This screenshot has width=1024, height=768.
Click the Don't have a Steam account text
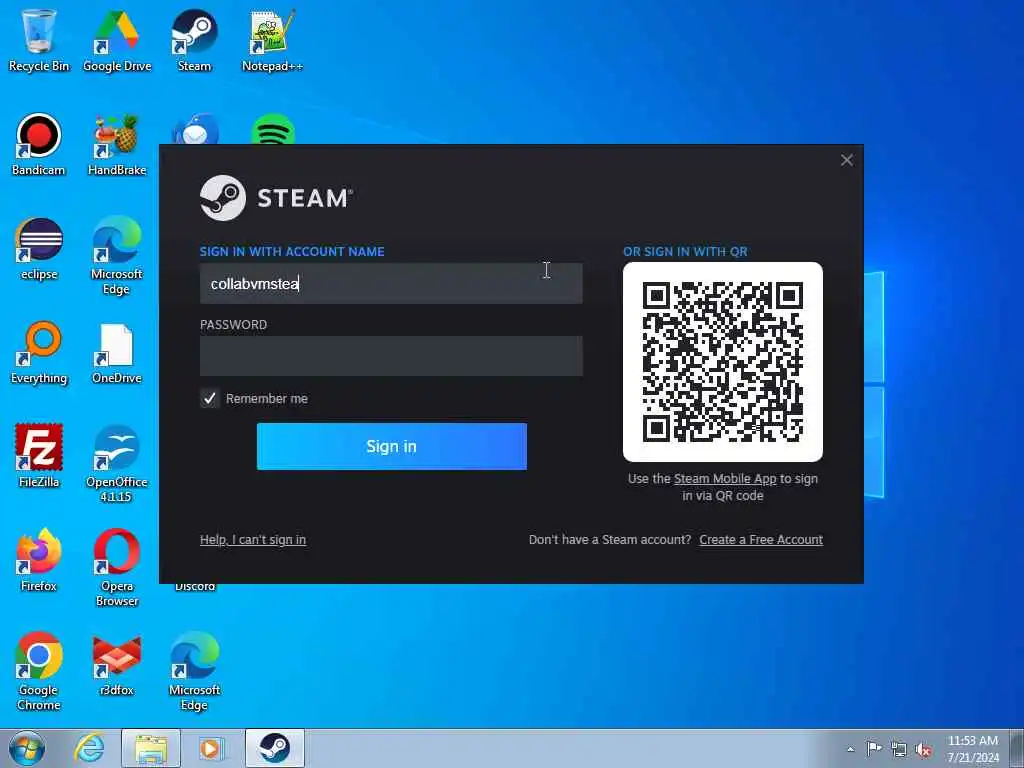[610, 539]
